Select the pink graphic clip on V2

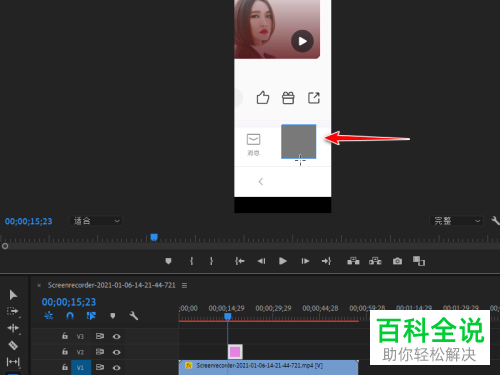pyautogui.click(x=235, y=352)
